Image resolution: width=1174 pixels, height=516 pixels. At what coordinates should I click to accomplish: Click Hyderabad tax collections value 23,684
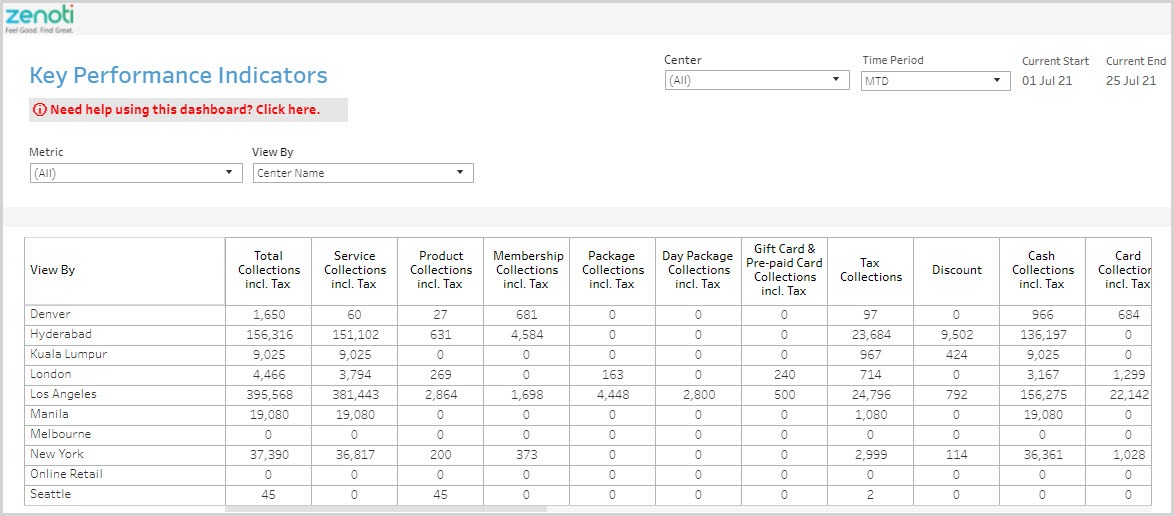[870, 335]
